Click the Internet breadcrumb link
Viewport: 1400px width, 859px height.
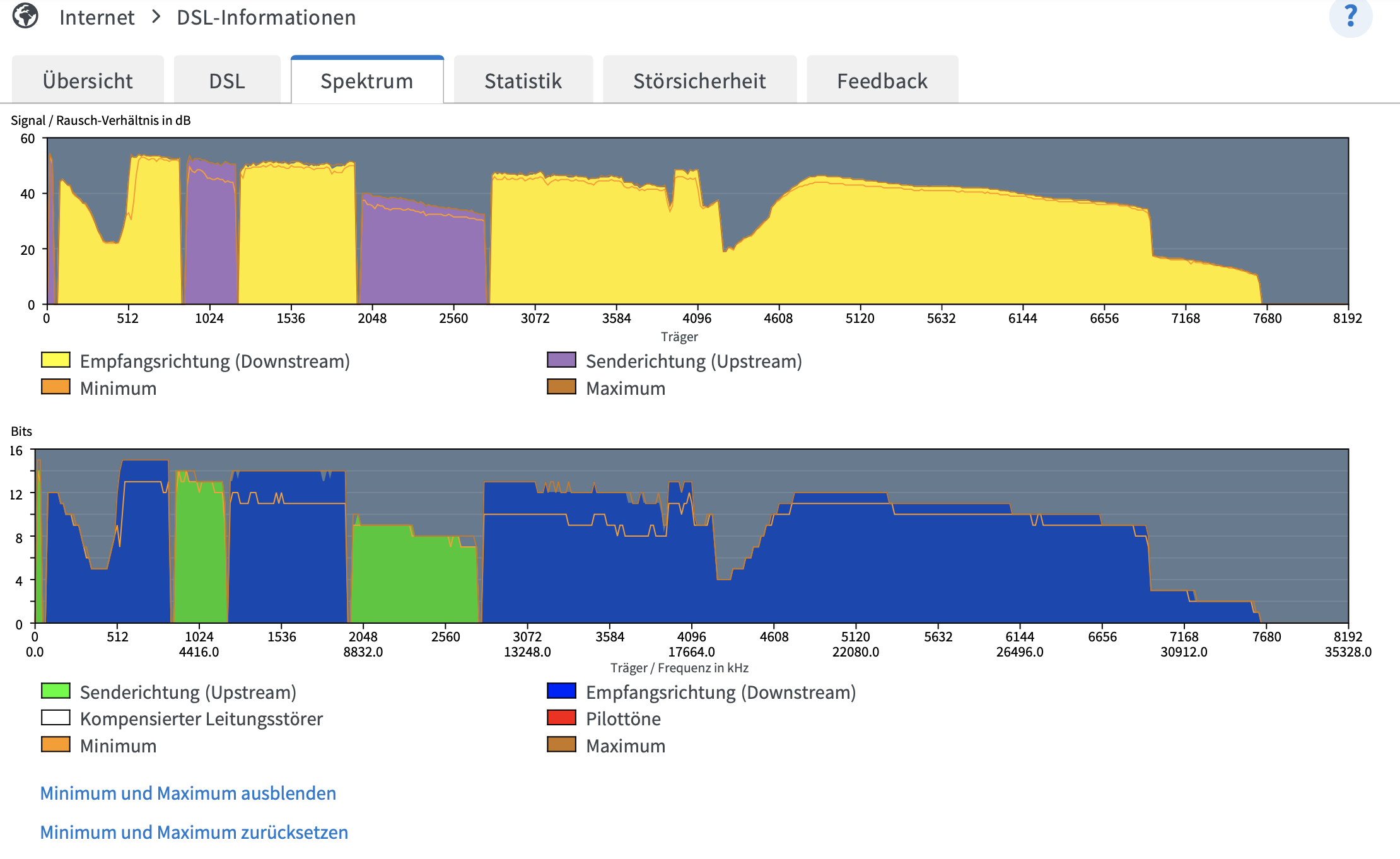pos(96,18)
